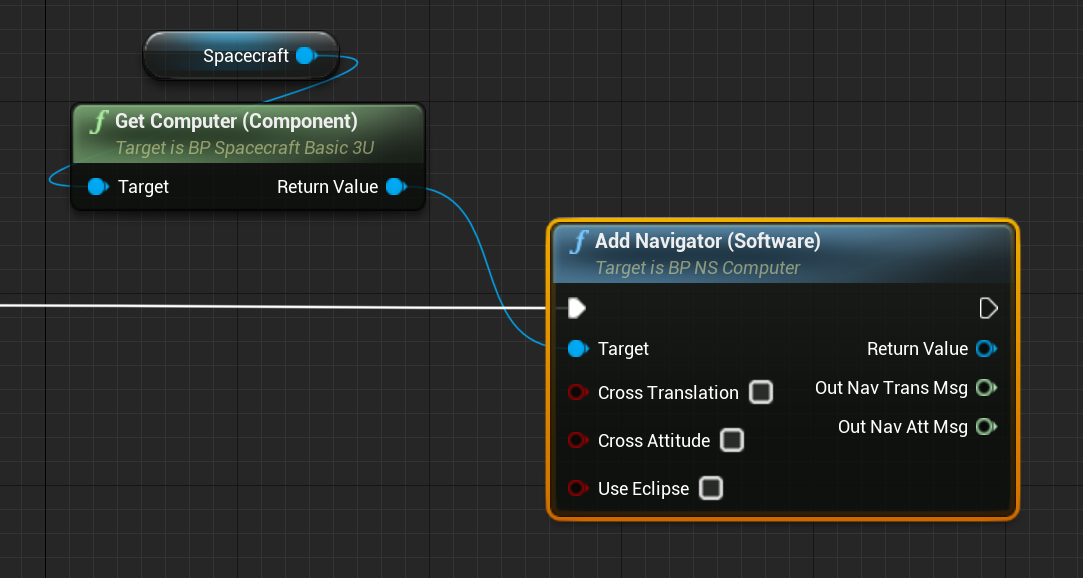Viewport: 1083px width, 578px height.
Task: Click the Use Eclipse boolean input pin
Action: [x=577, y=489]
